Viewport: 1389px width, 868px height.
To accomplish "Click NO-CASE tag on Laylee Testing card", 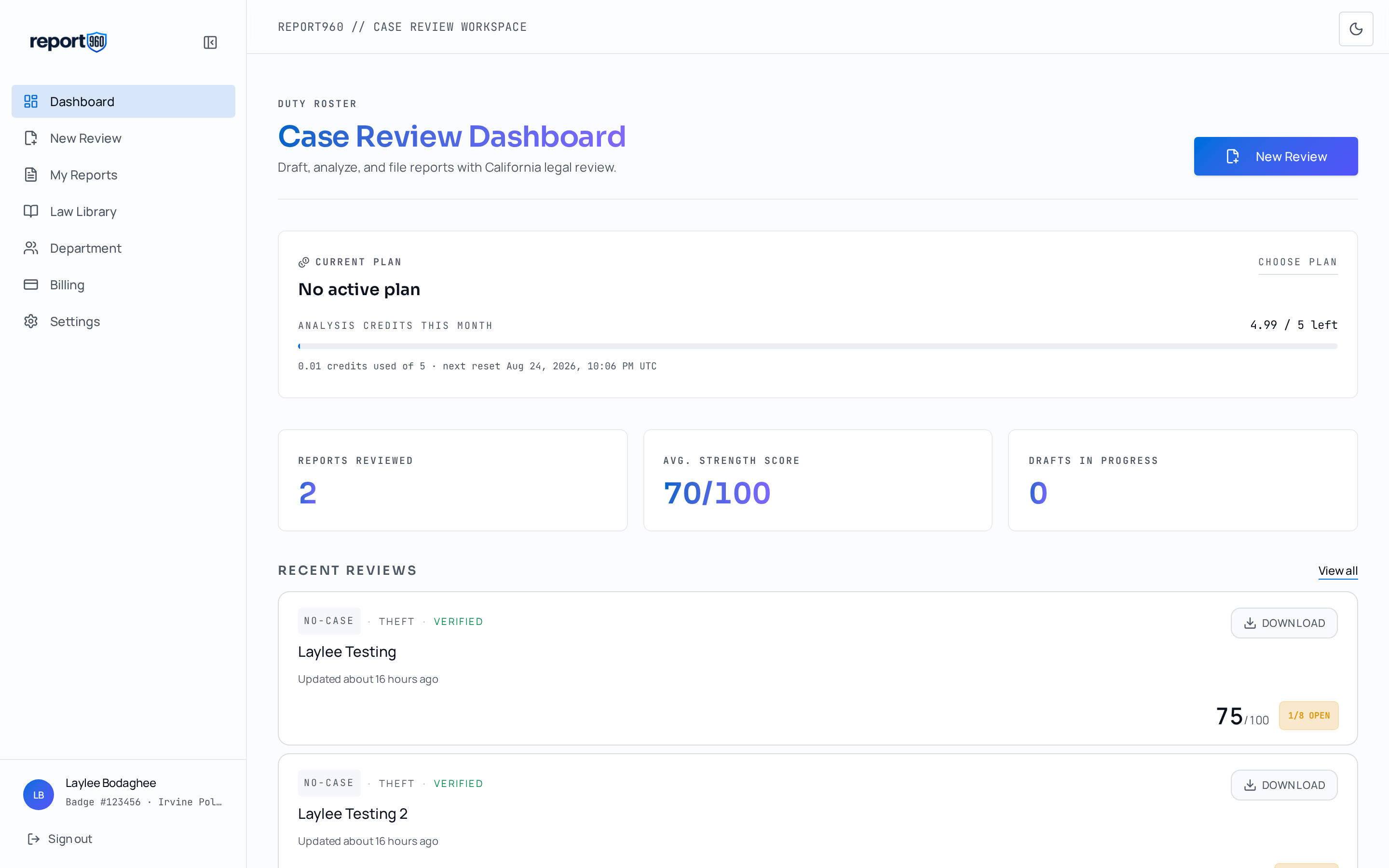I will [329, 621].
